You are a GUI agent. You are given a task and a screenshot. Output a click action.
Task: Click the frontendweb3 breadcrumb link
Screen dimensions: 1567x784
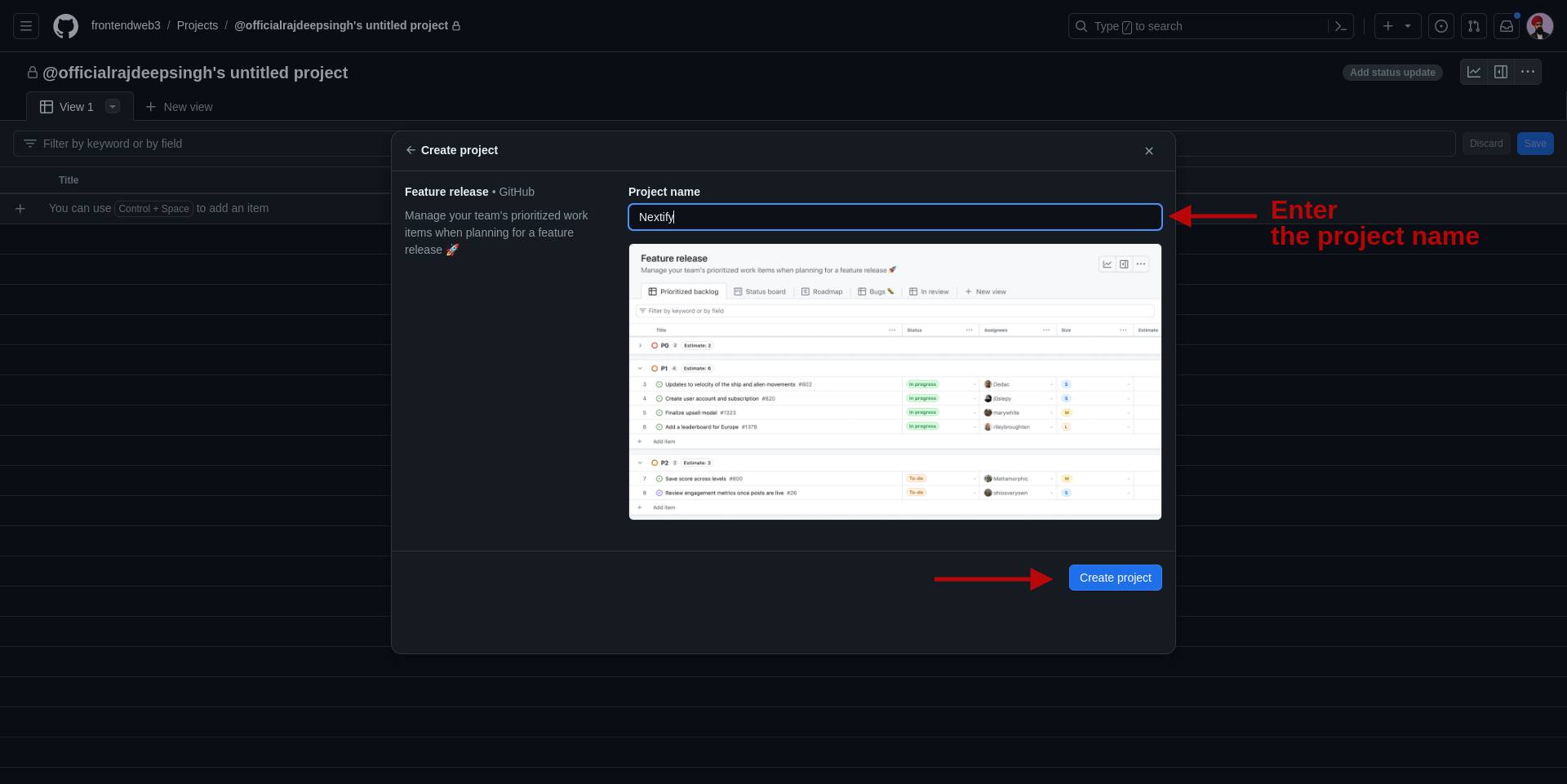pos(126,25)
